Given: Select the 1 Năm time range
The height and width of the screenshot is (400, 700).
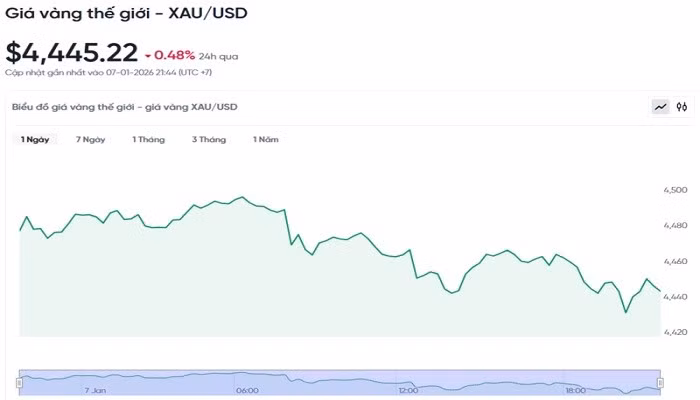Looking at the screenshot, I should (x=265, y=140).
